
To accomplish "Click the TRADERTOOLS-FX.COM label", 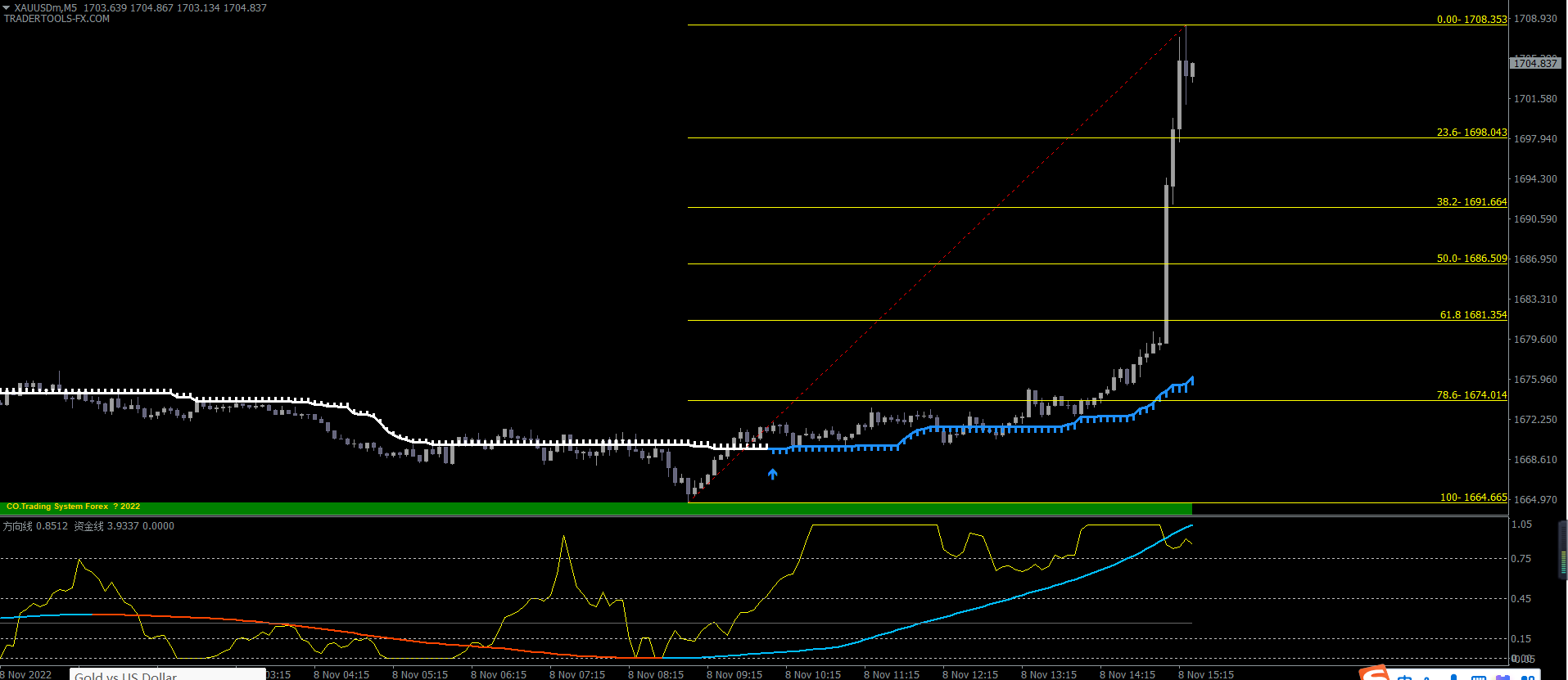I will tap(56, 19).
